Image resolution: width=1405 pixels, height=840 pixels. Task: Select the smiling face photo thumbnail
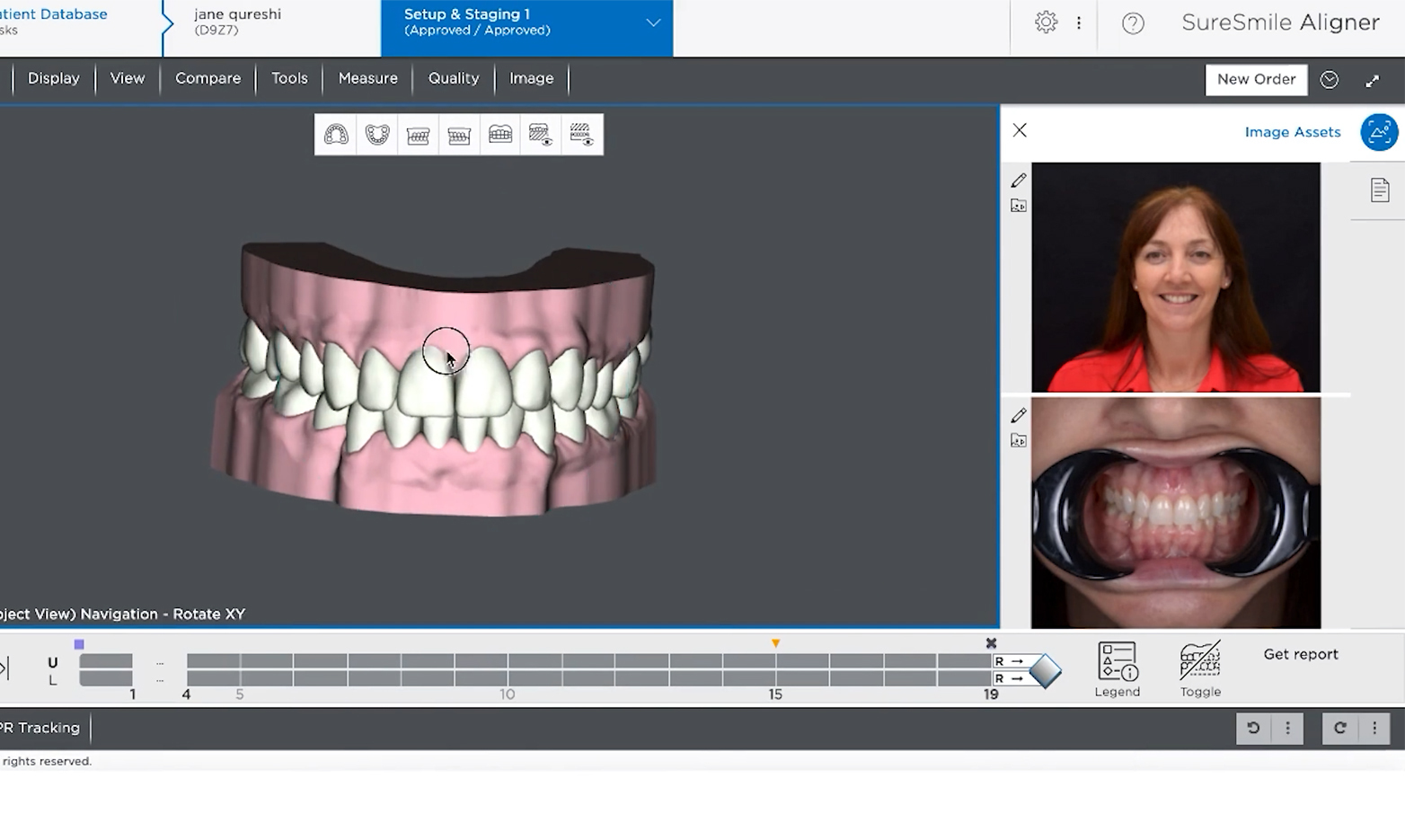[x=1176, y=277]
